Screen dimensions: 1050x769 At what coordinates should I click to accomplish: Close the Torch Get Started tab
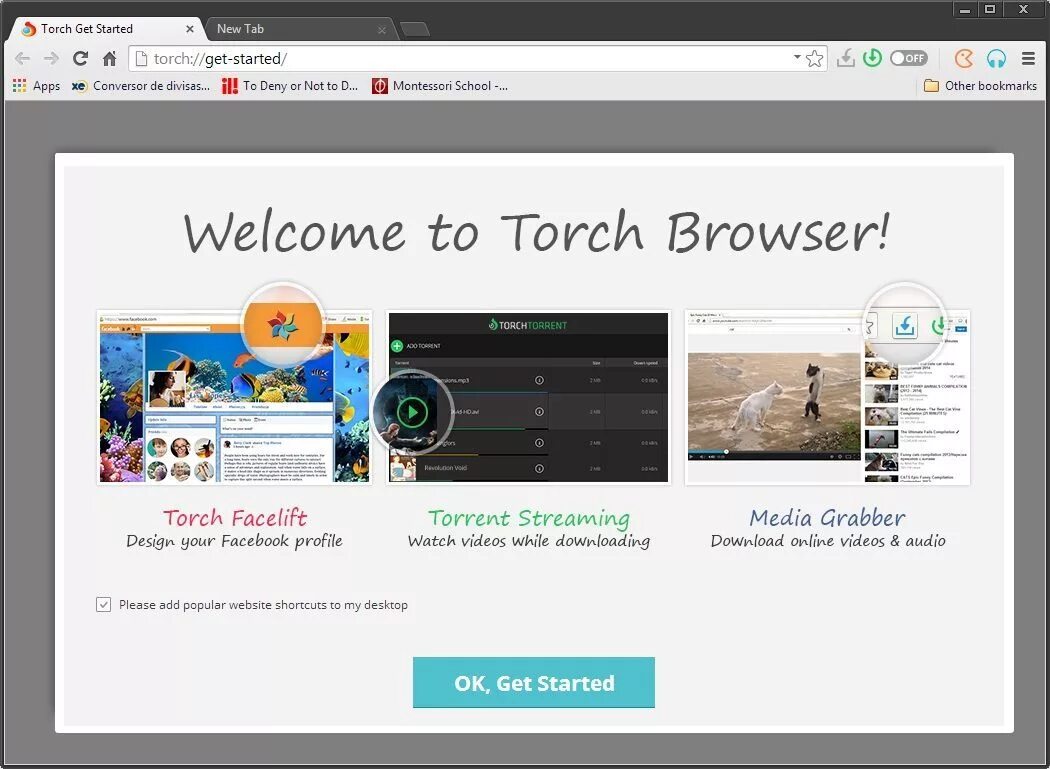[190, 29]
